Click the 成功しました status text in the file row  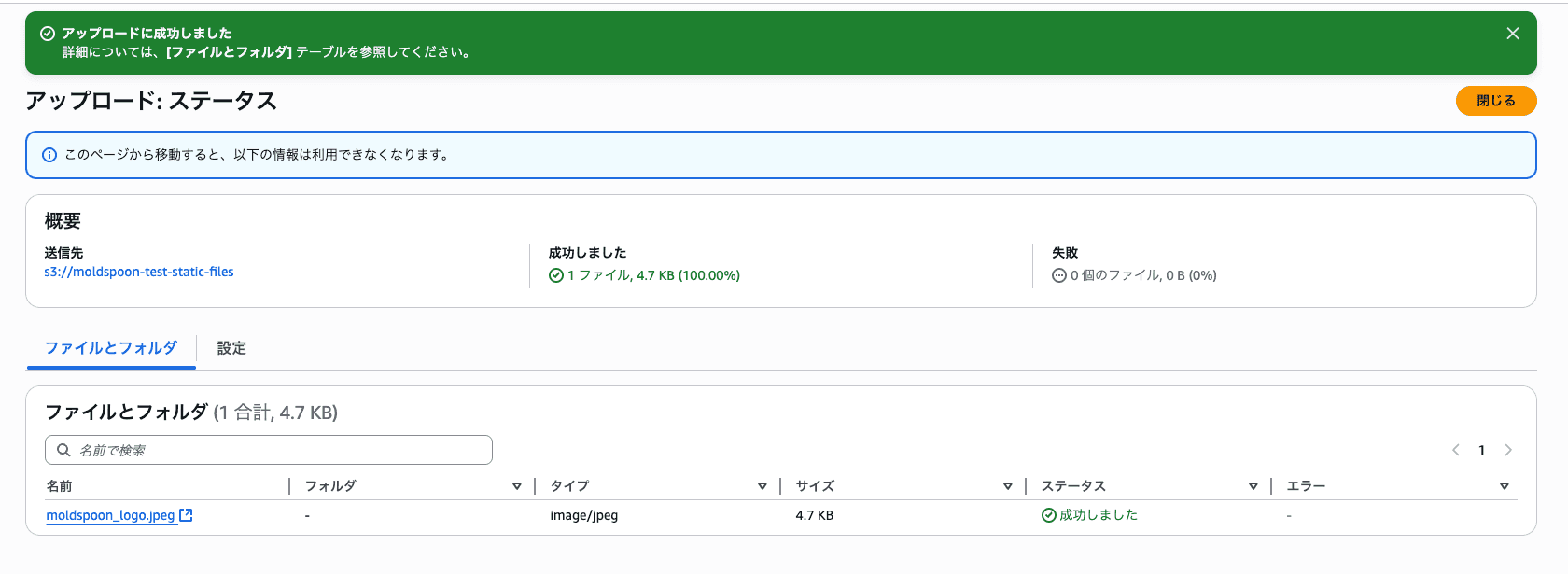coord(1099,515)
